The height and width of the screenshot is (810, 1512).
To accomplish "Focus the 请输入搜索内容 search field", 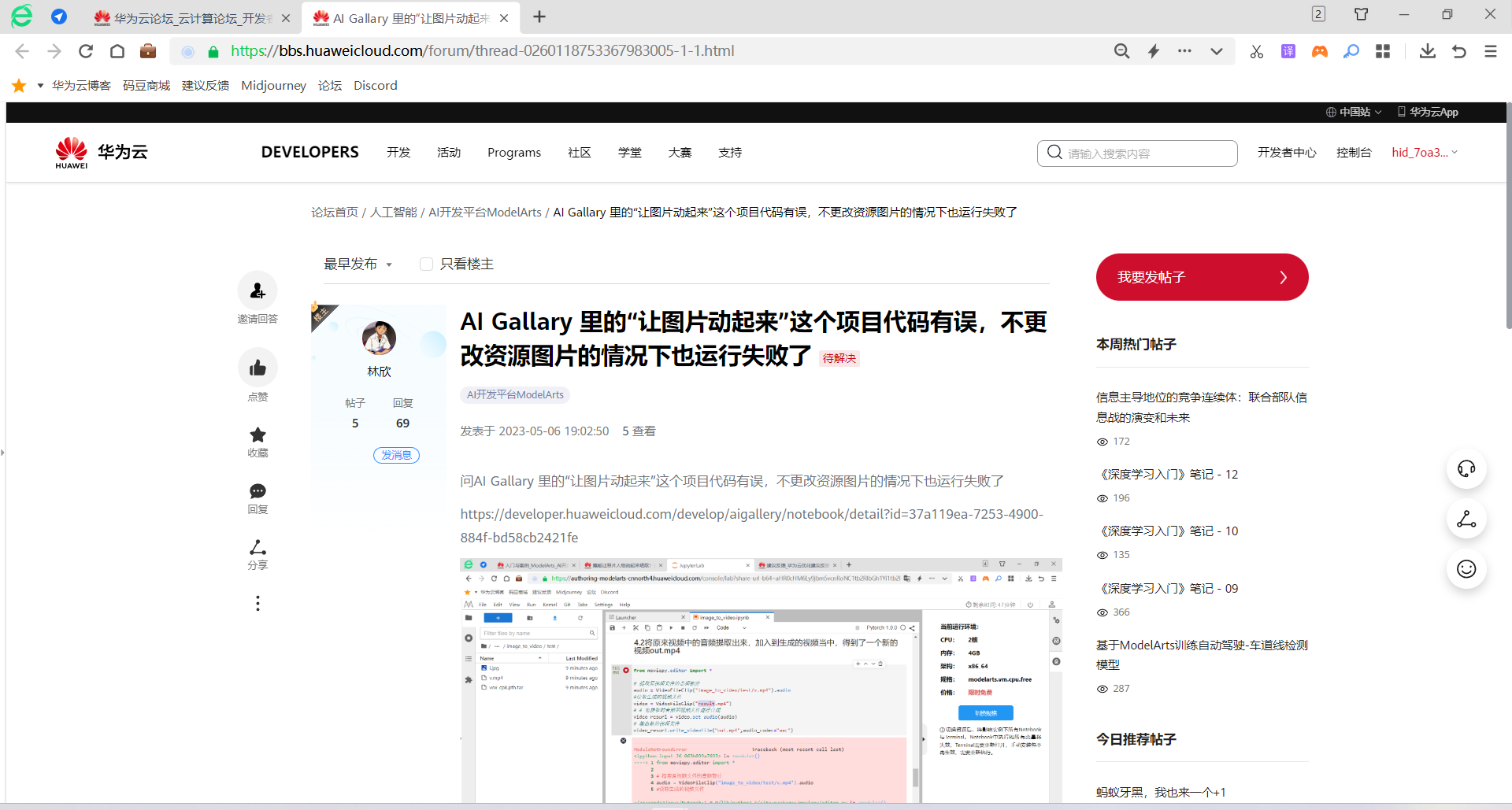I will point(1137,153).
